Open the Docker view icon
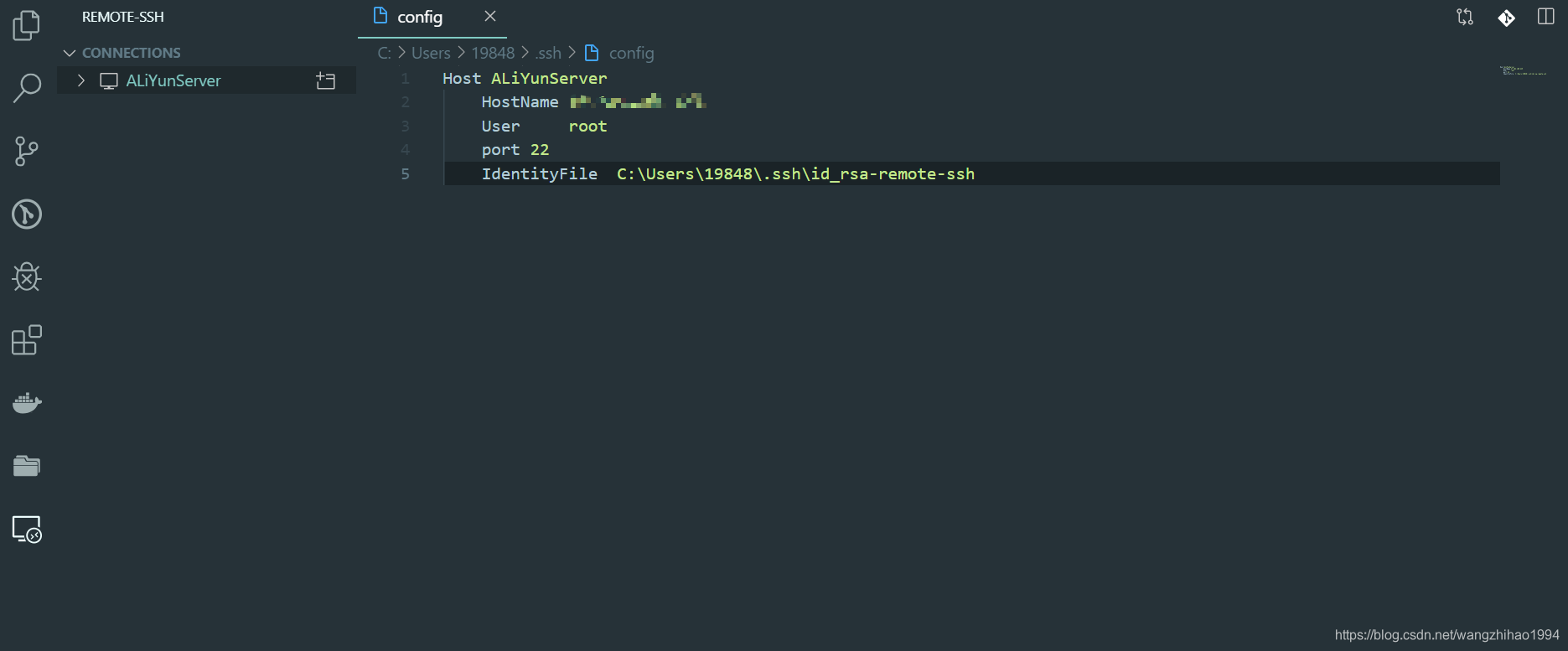Screen dimensions: 1568x651 click(x=27, y=402)
